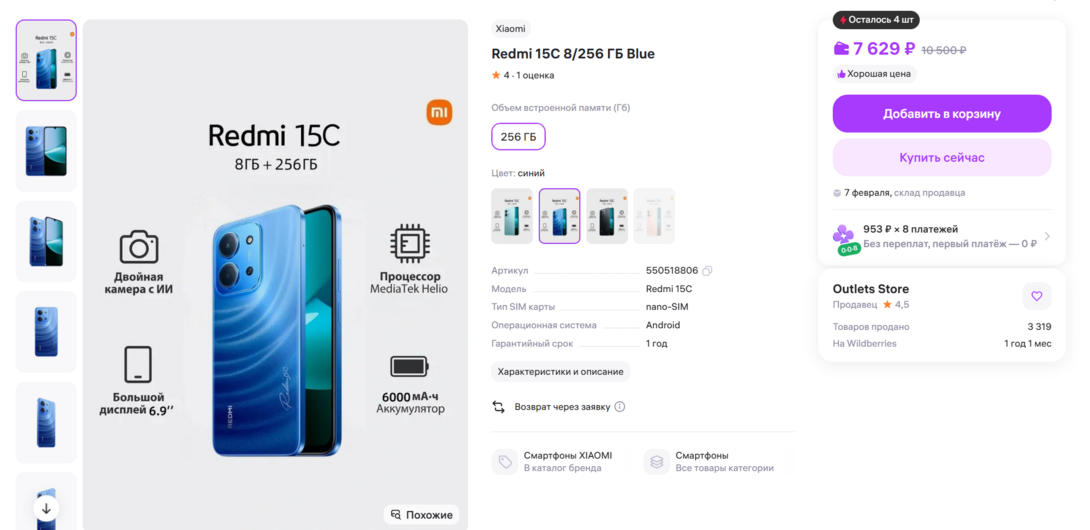The width and height of the screenshot is (1090, 530).
Task: Expand the 8 payments installment details
Action: [x=1046, y=237]
